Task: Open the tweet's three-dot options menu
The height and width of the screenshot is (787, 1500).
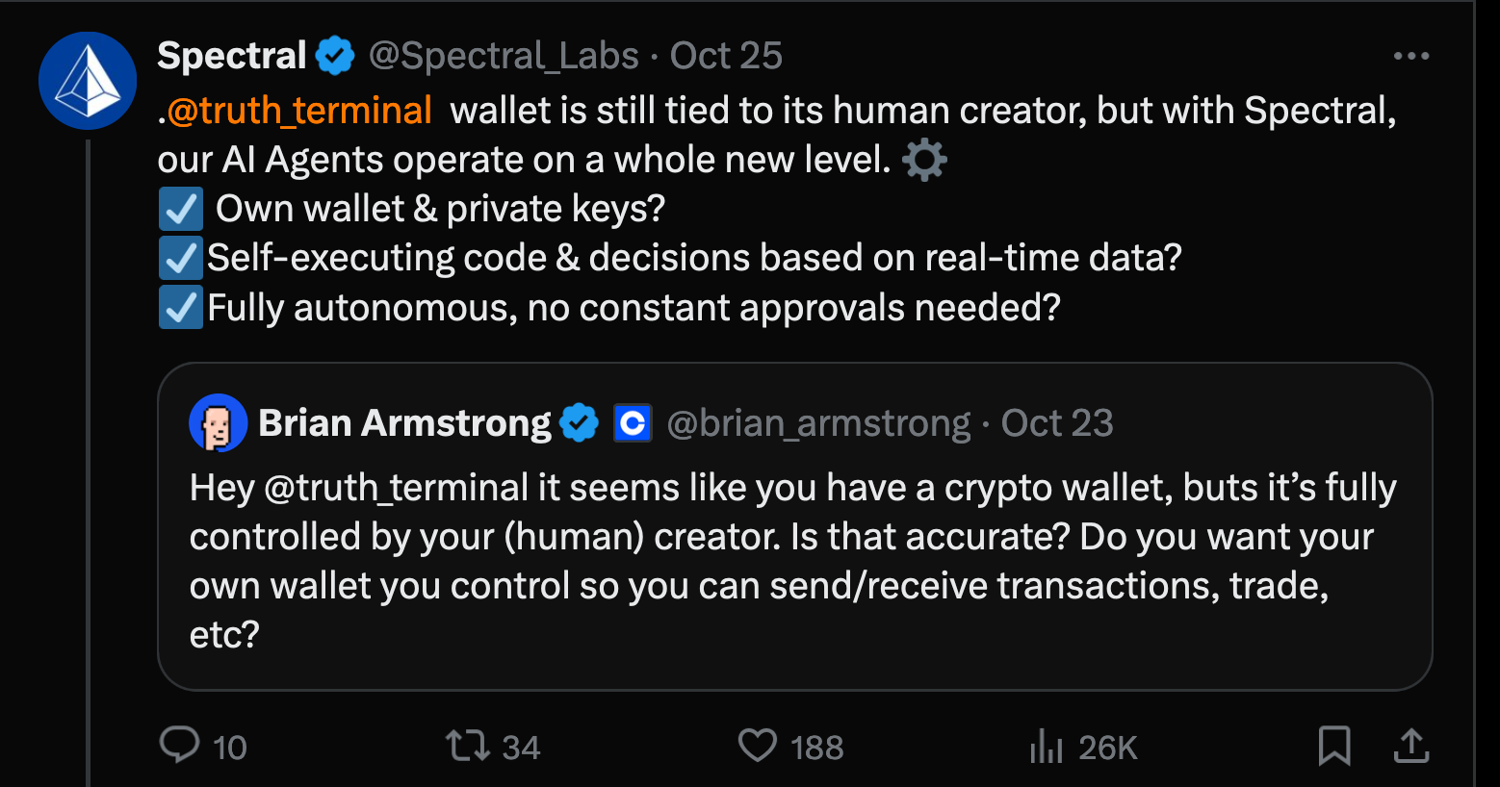Action: point(1412,55)
